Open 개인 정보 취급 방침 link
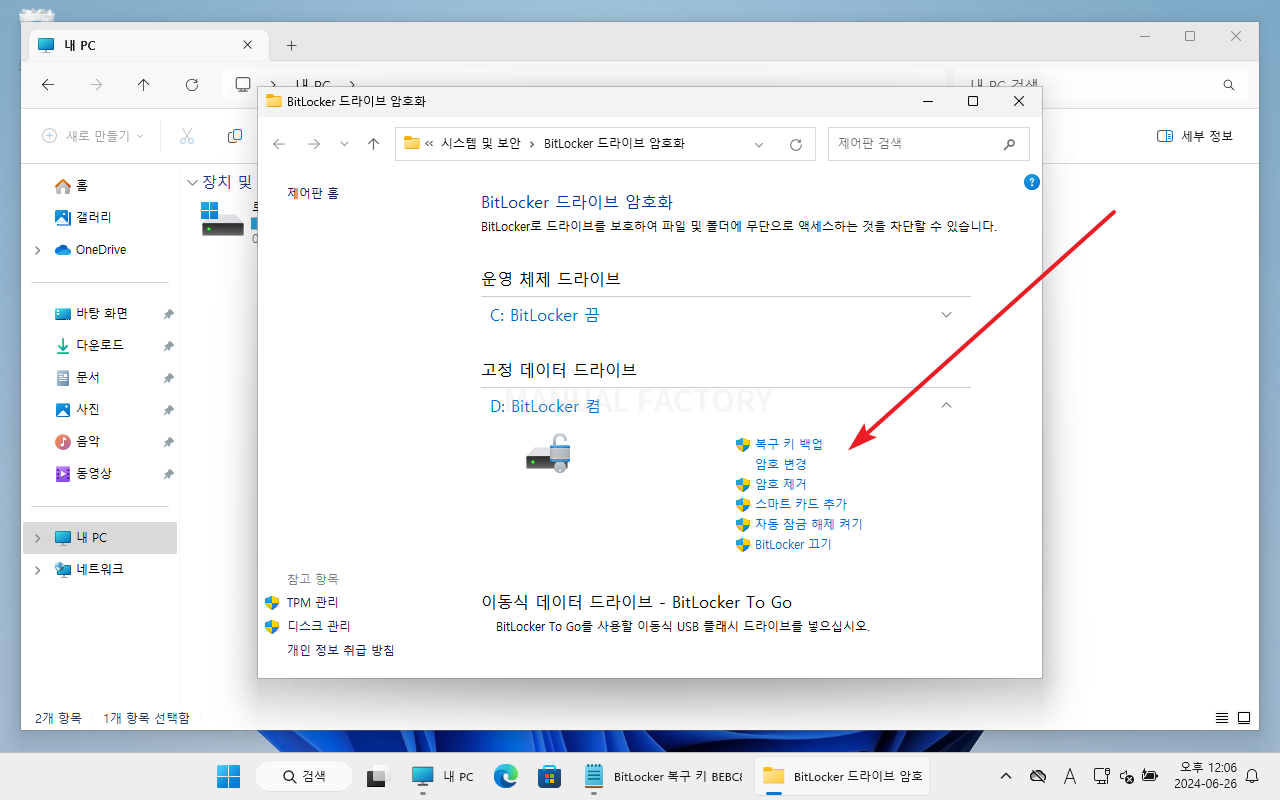Screen dimensions: 1280x800 click(341, 650)
